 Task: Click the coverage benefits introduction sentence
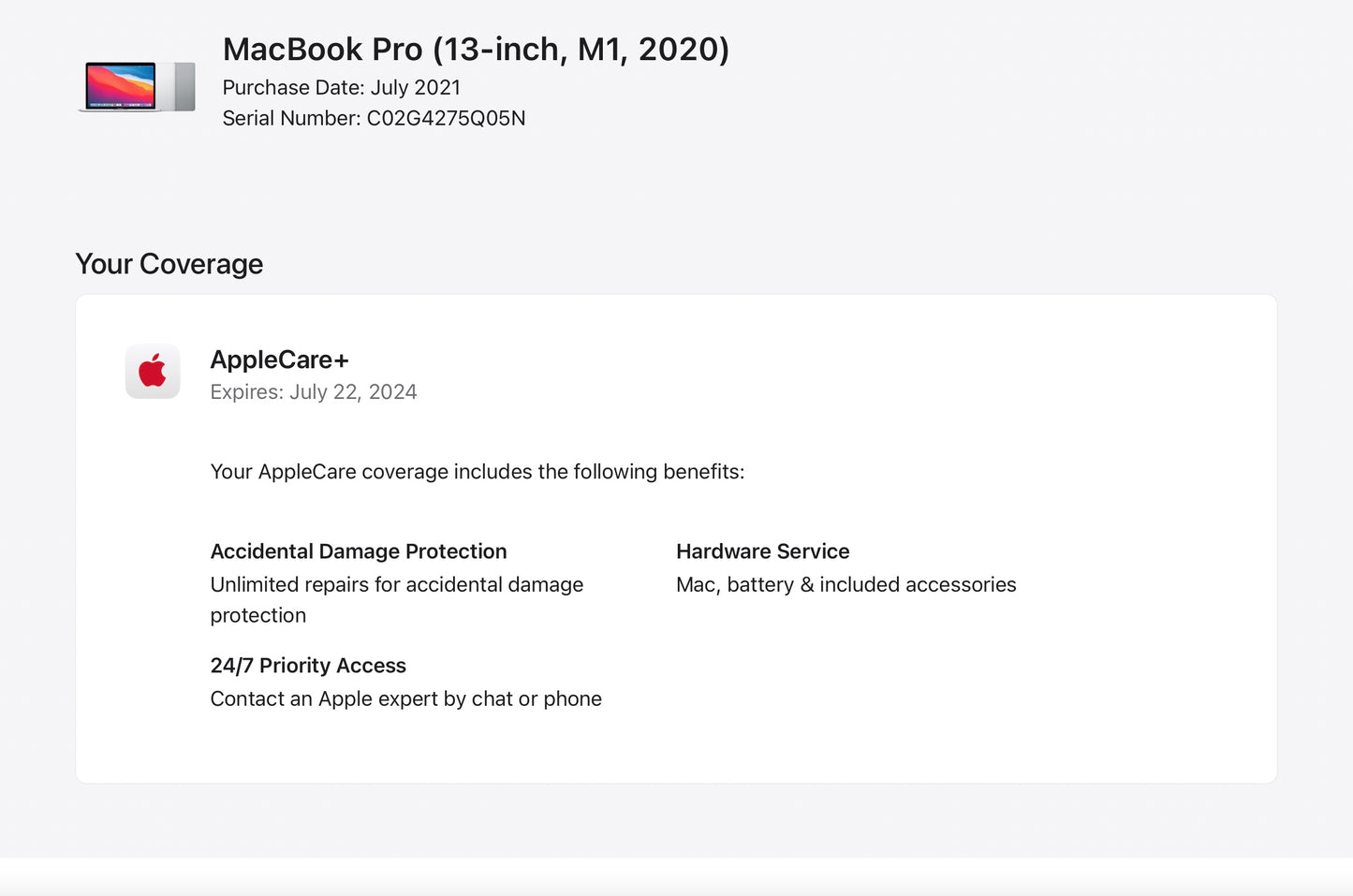[x=477, y=472]
